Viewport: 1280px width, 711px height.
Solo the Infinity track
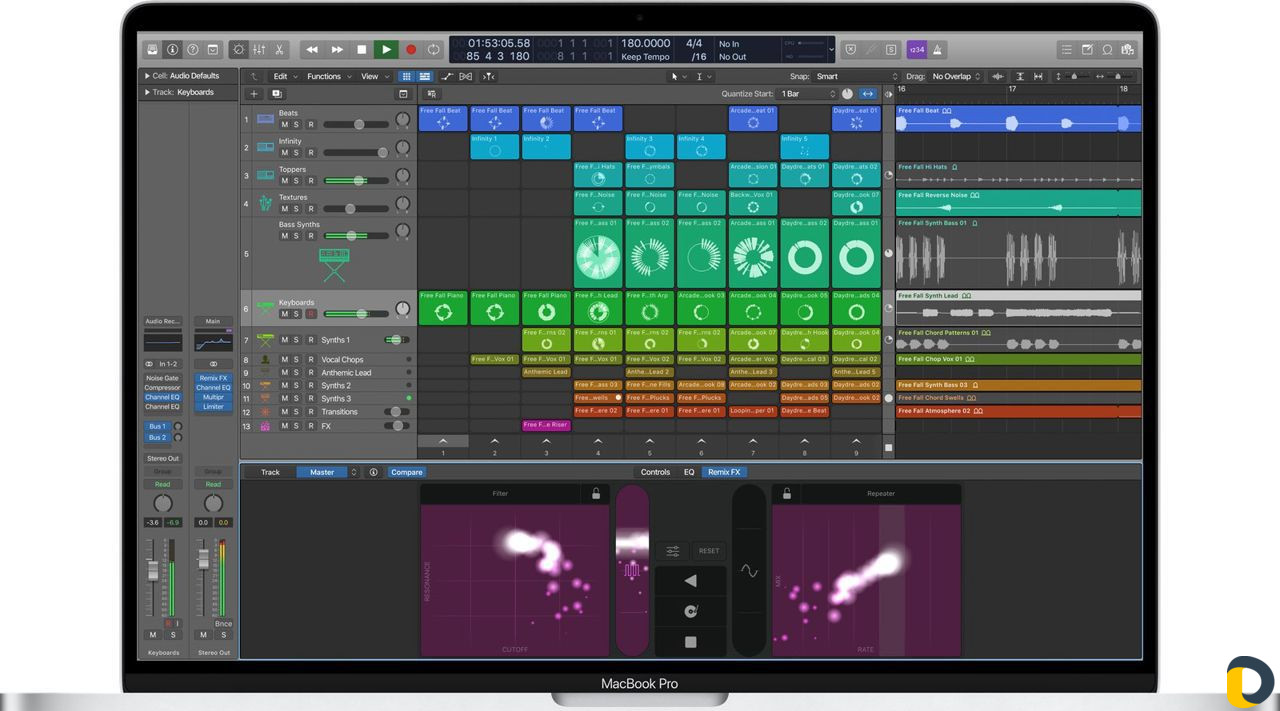pos(296,153)
